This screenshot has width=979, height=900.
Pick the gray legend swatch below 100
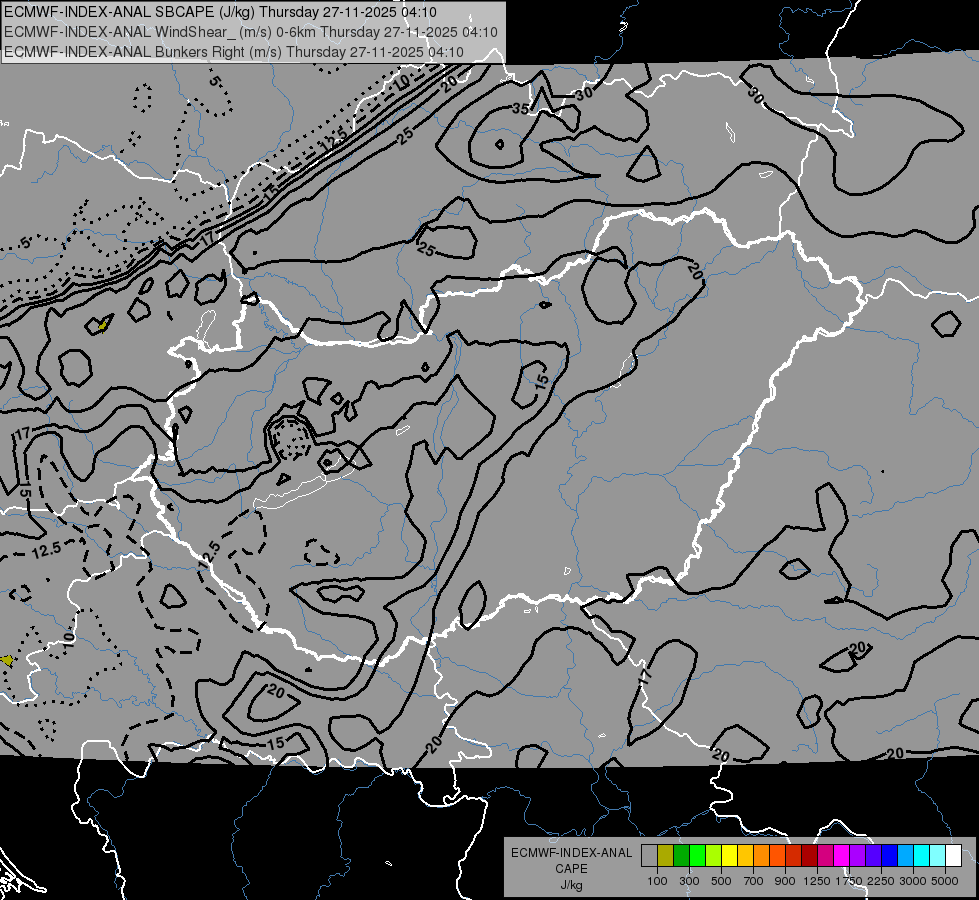pyautogui.click(x=649, y=855)
